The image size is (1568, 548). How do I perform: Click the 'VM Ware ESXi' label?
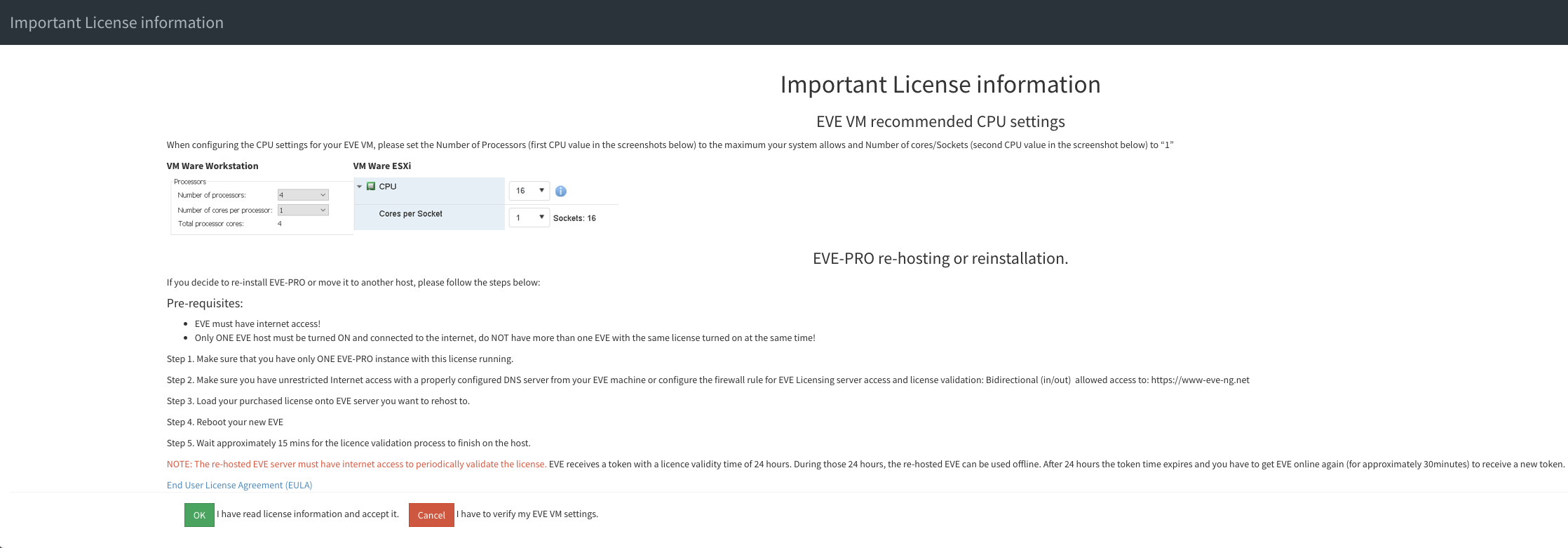[x=382, y=166]
